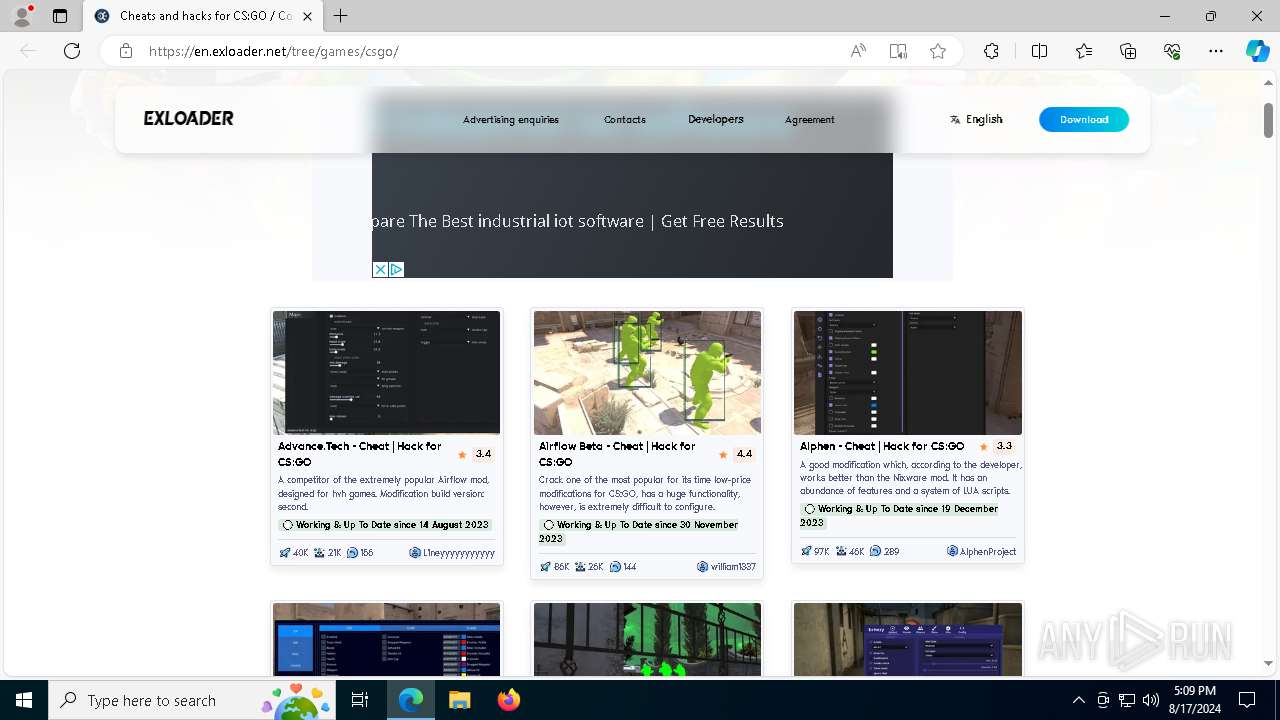The width and height of the screenshot is (1280, 720).
Task: Open Airflow Beta - Cheat | Hack for CS:GO title
Action: click(x=617, y=454)
